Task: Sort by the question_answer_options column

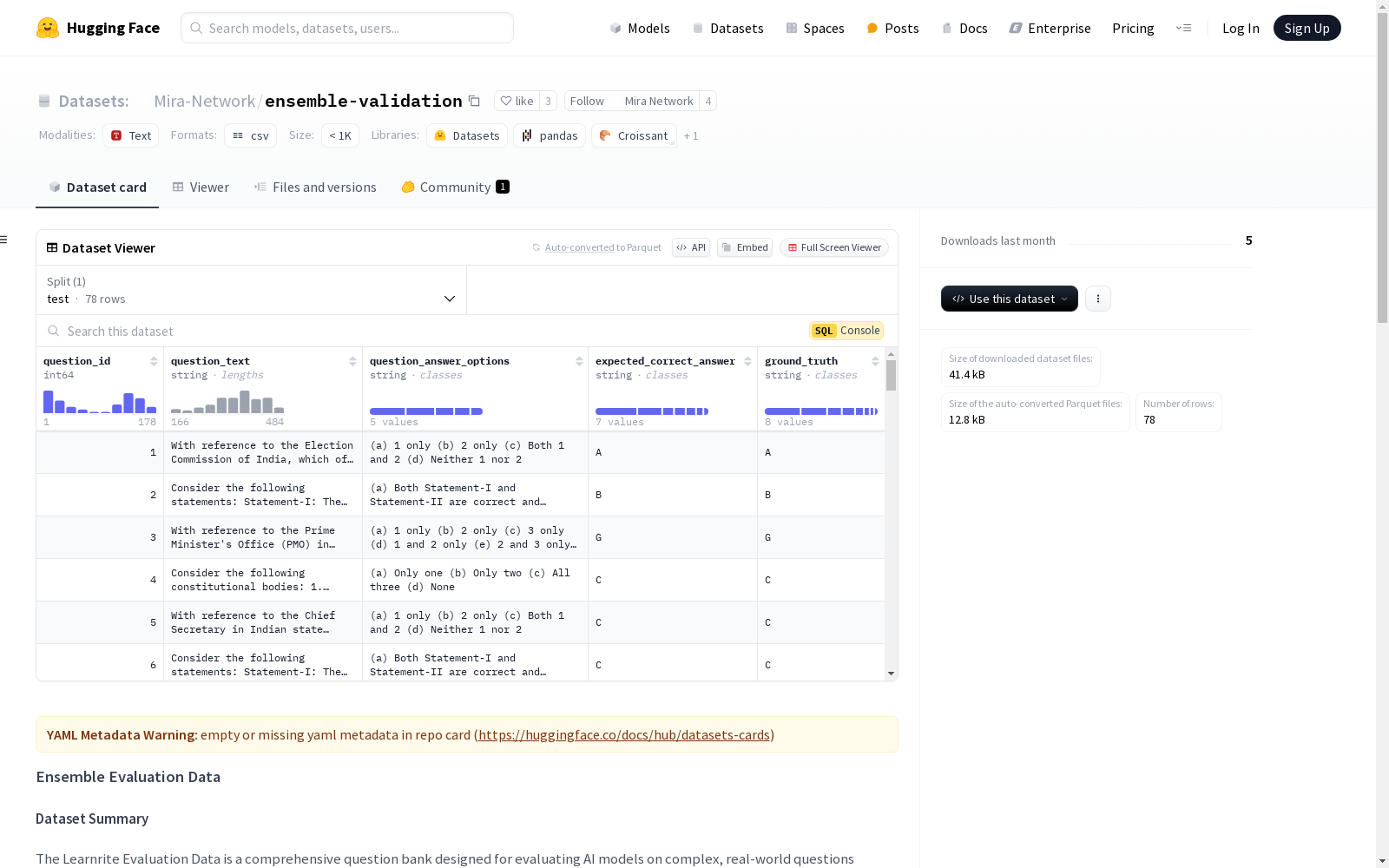Action: click(x=579, y=361)
